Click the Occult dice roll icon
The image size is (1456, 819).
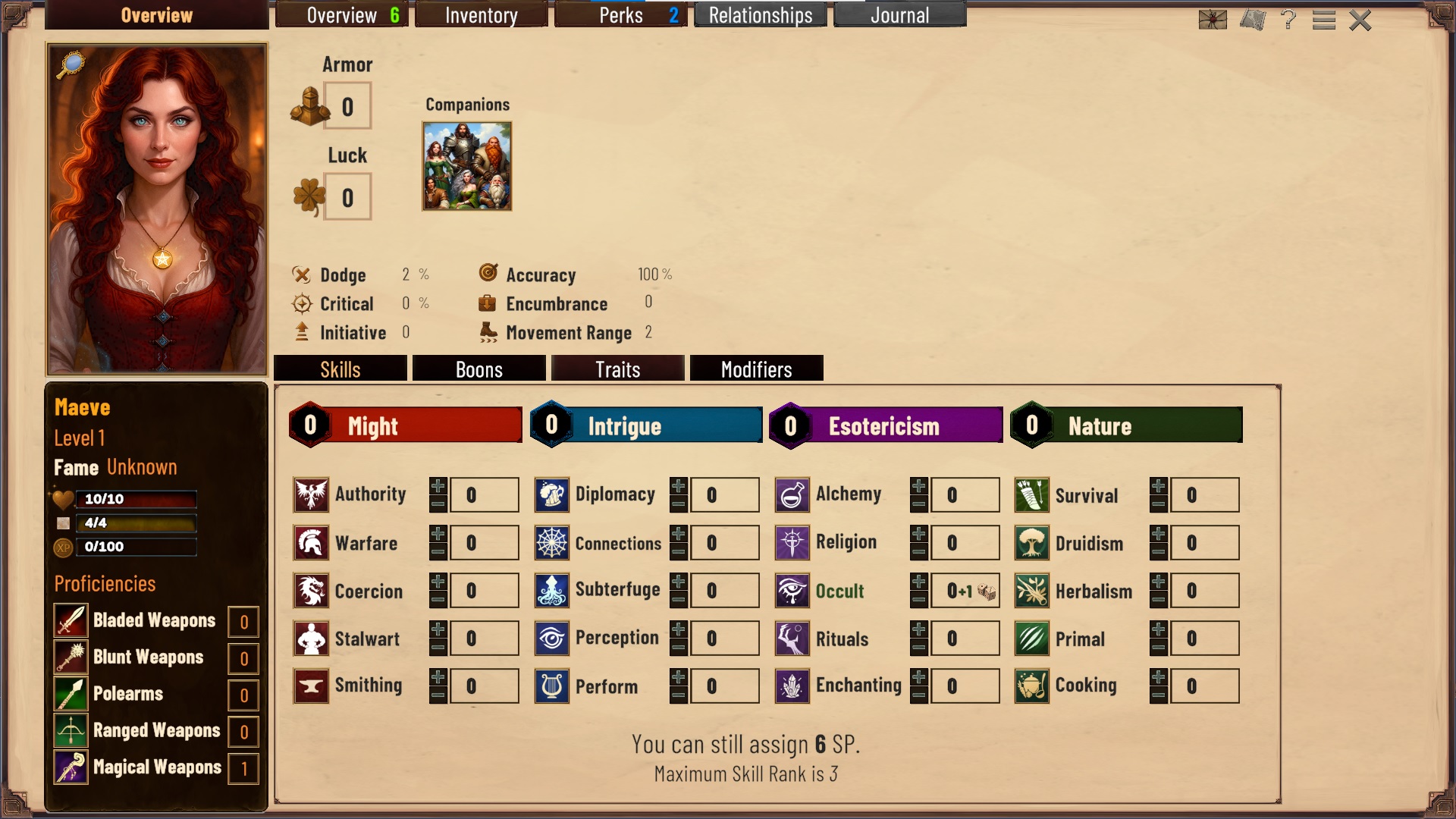point(986,591)
